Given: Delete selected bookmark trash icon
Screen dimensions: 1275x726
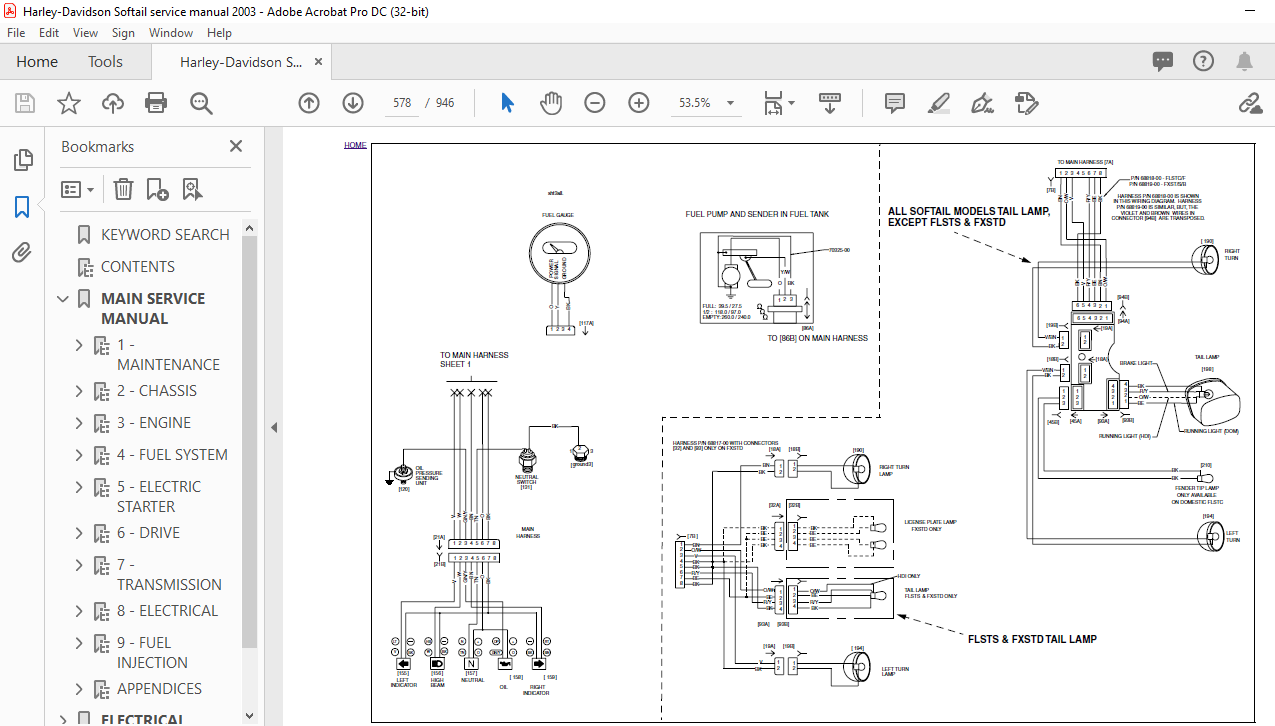Looking at the screenshot, I should [x=123, y=189].
